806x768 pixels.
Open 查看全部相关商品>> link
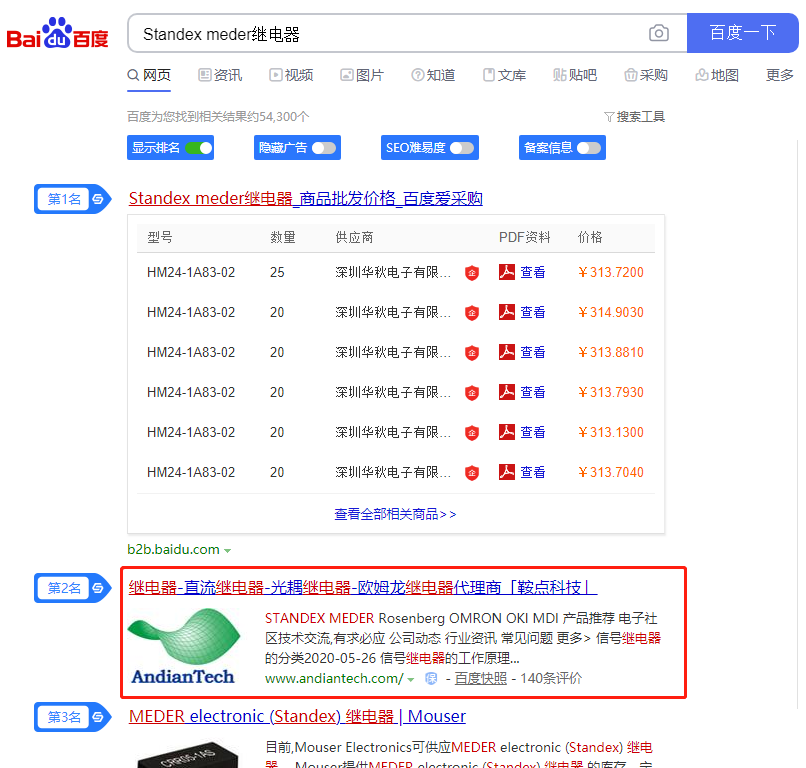click(x=395, y=514)
